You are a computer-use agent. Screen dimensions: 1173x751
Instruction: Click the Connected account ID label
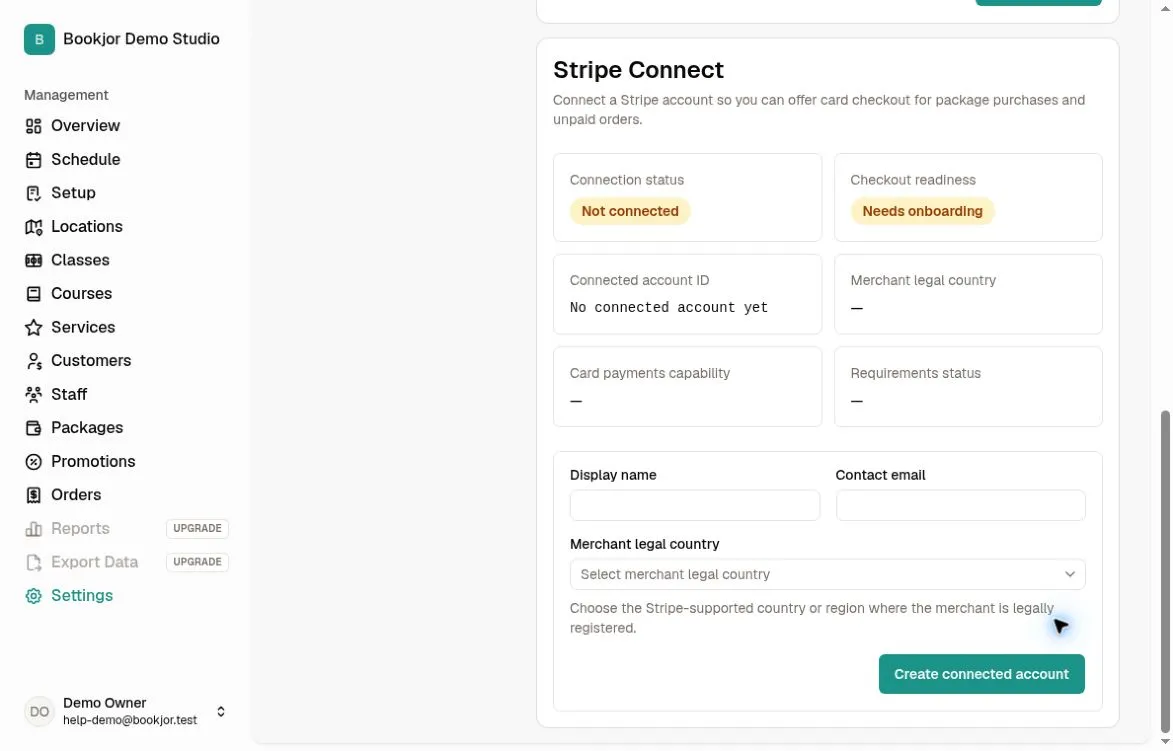coord(640,281)
